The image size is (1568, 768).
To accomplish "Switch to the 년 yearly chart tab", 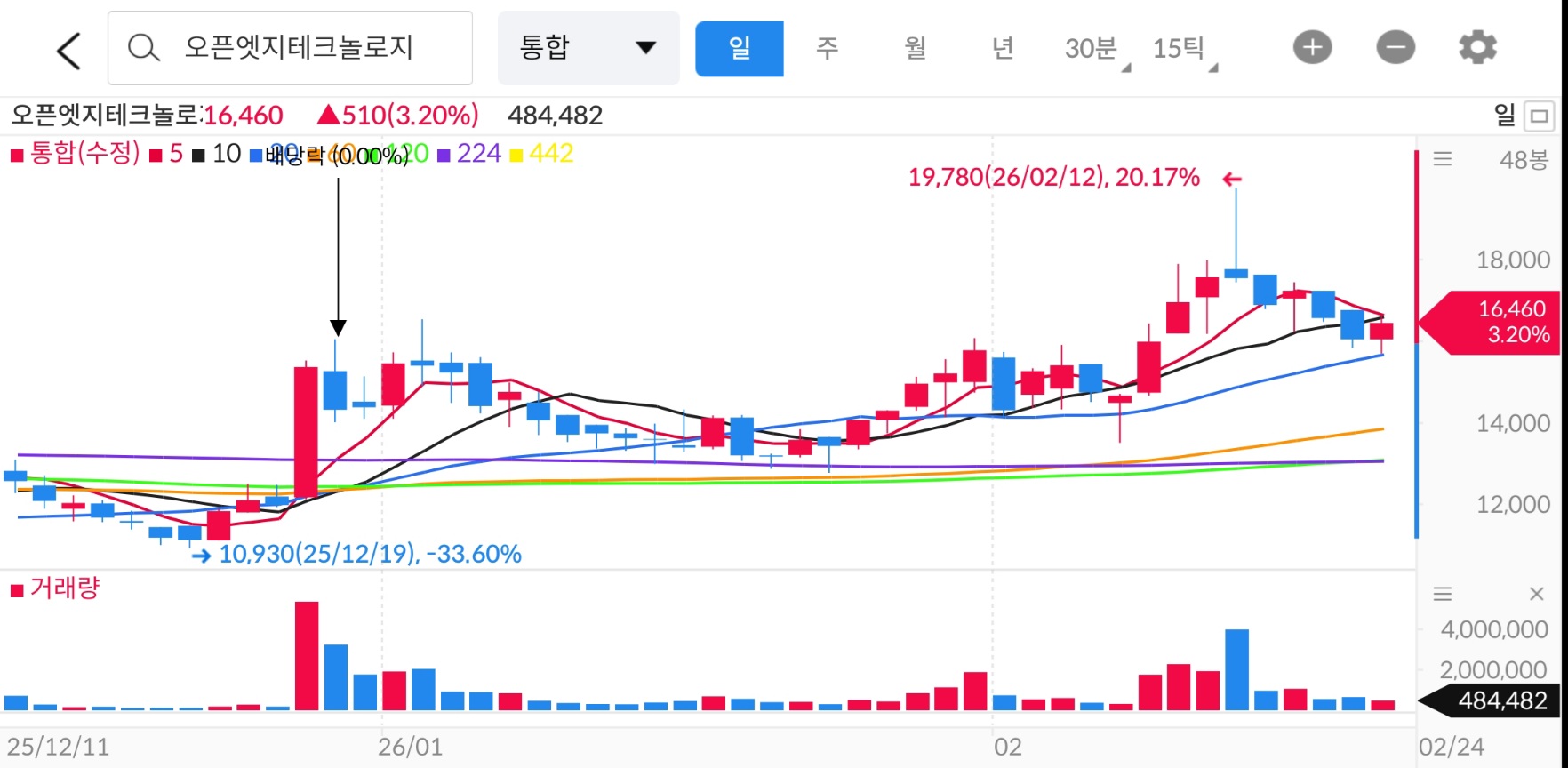I will click(x=1003, y=48).
